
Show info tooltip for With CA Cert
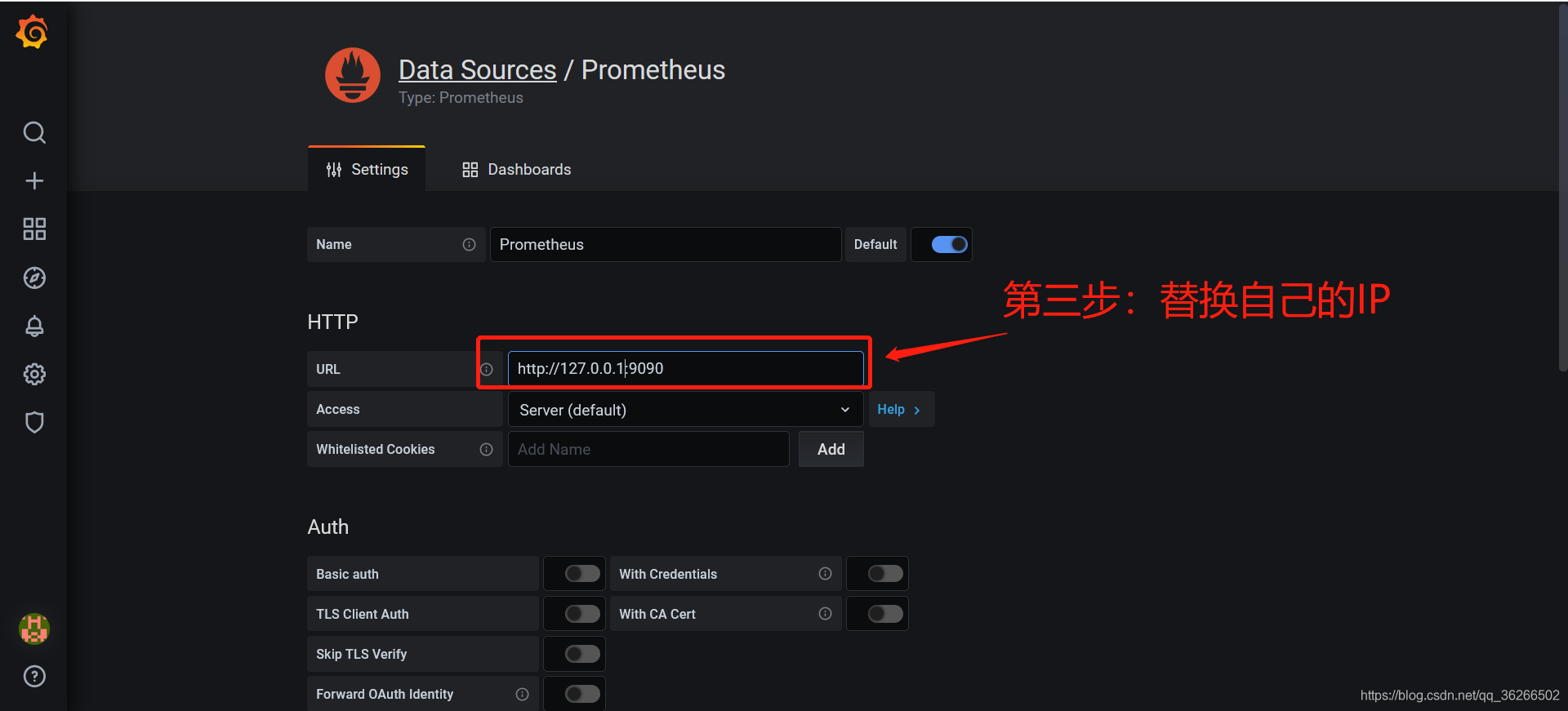tap(825, 614)
